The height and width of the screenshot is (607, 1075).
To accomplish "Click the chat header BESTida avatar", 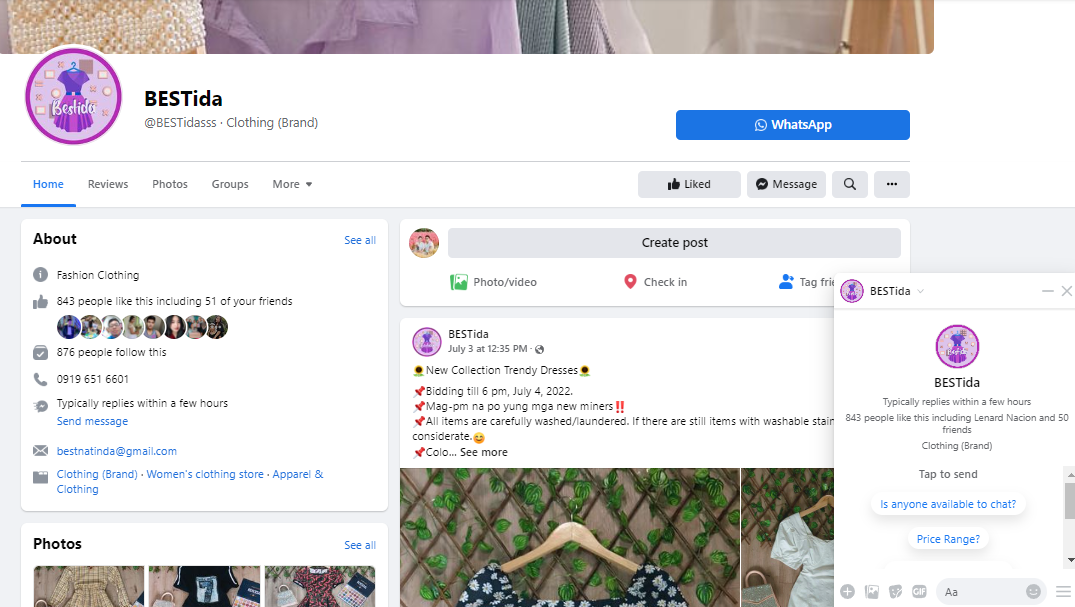I will (852, 291).
